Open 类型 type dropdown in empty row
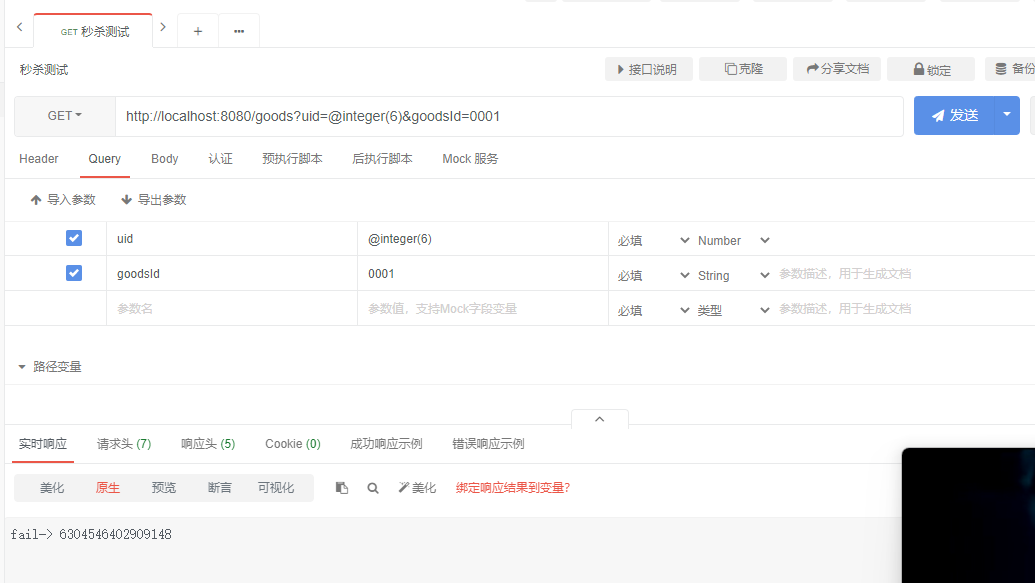 pos(733,310)
